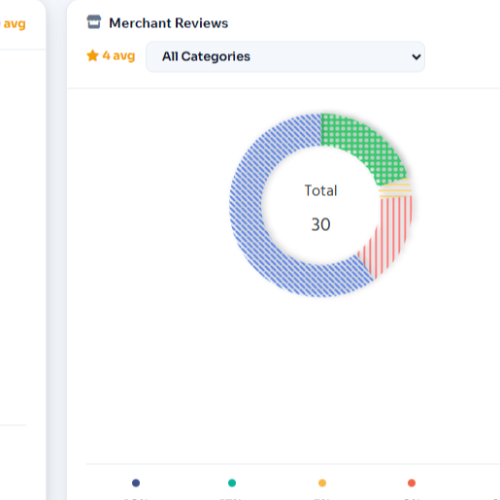The height and width of the screenshot is (500, 500).
Task: Toggle the red legend dot
Action: coord(412,483)
